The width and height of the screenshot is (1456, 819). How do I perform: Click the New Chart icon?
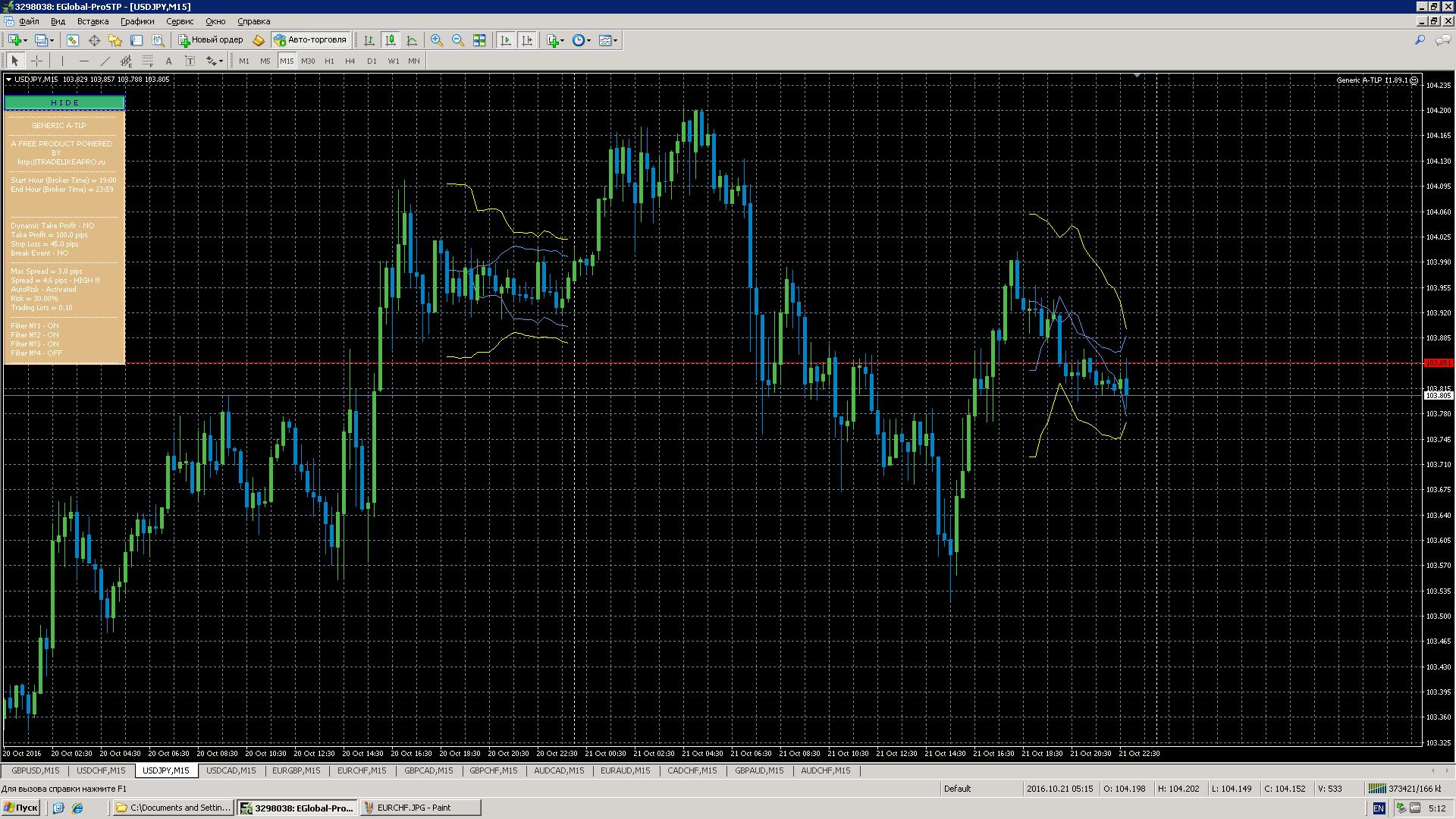[x=14, y=40]
